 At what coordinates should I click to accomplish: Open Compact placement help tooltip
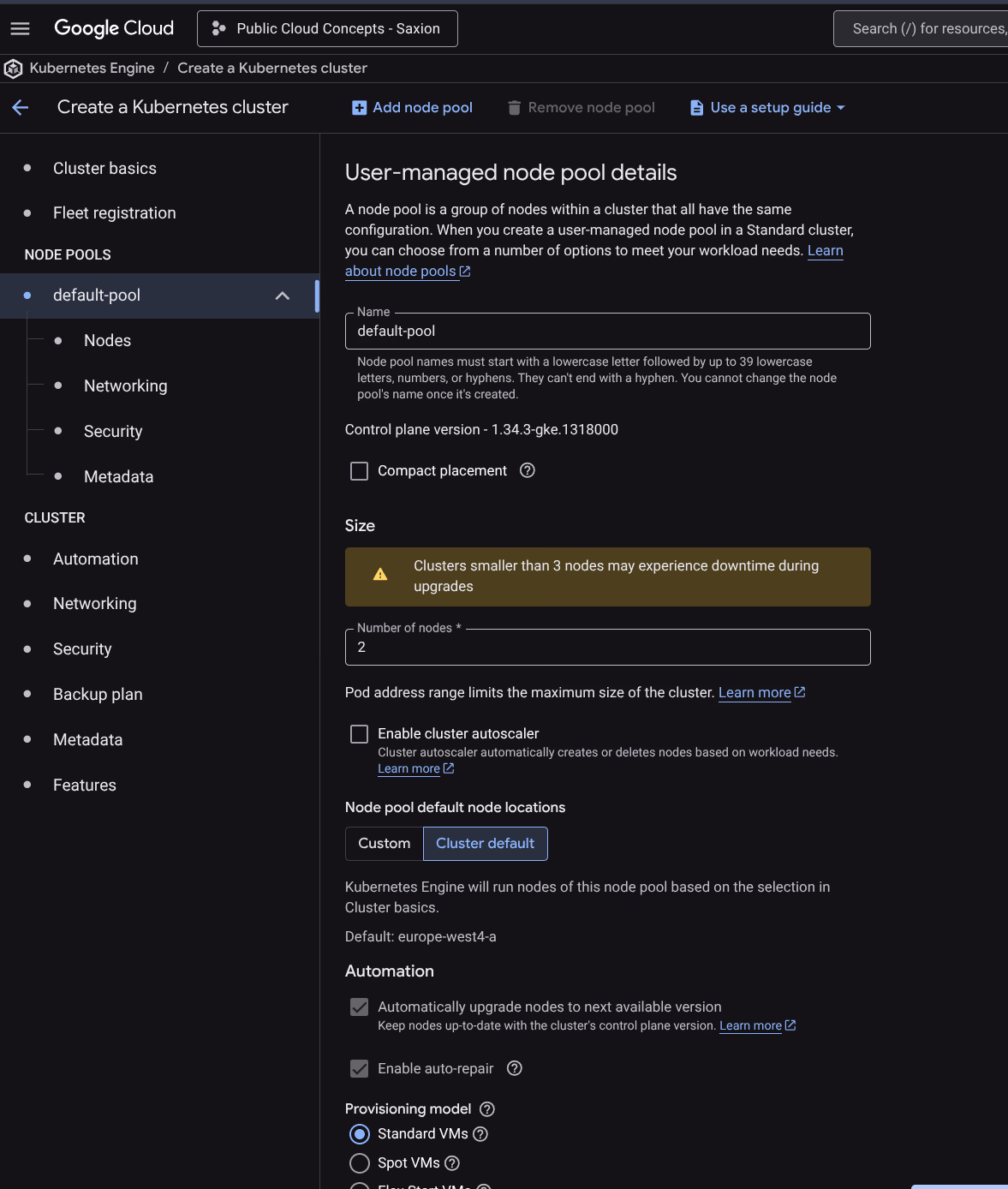[x=527, y=470]
